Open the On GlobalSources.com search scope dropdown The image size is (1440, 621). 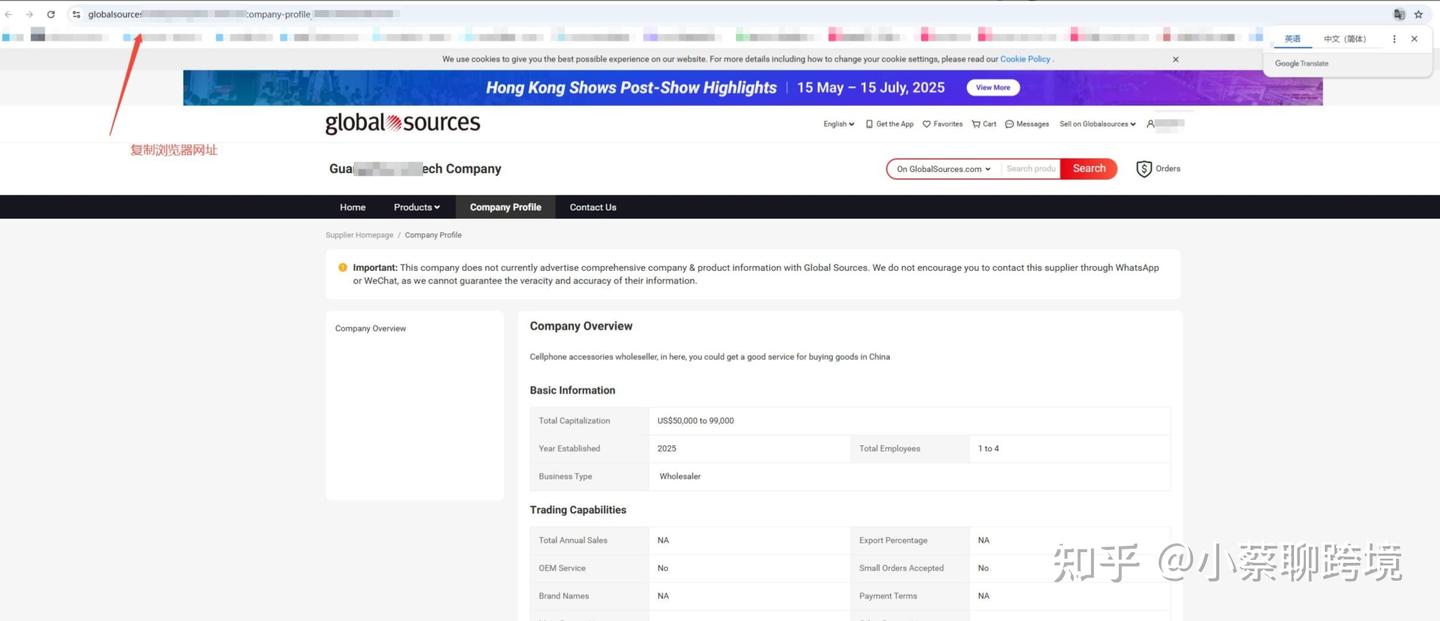[x=941, y=168]
